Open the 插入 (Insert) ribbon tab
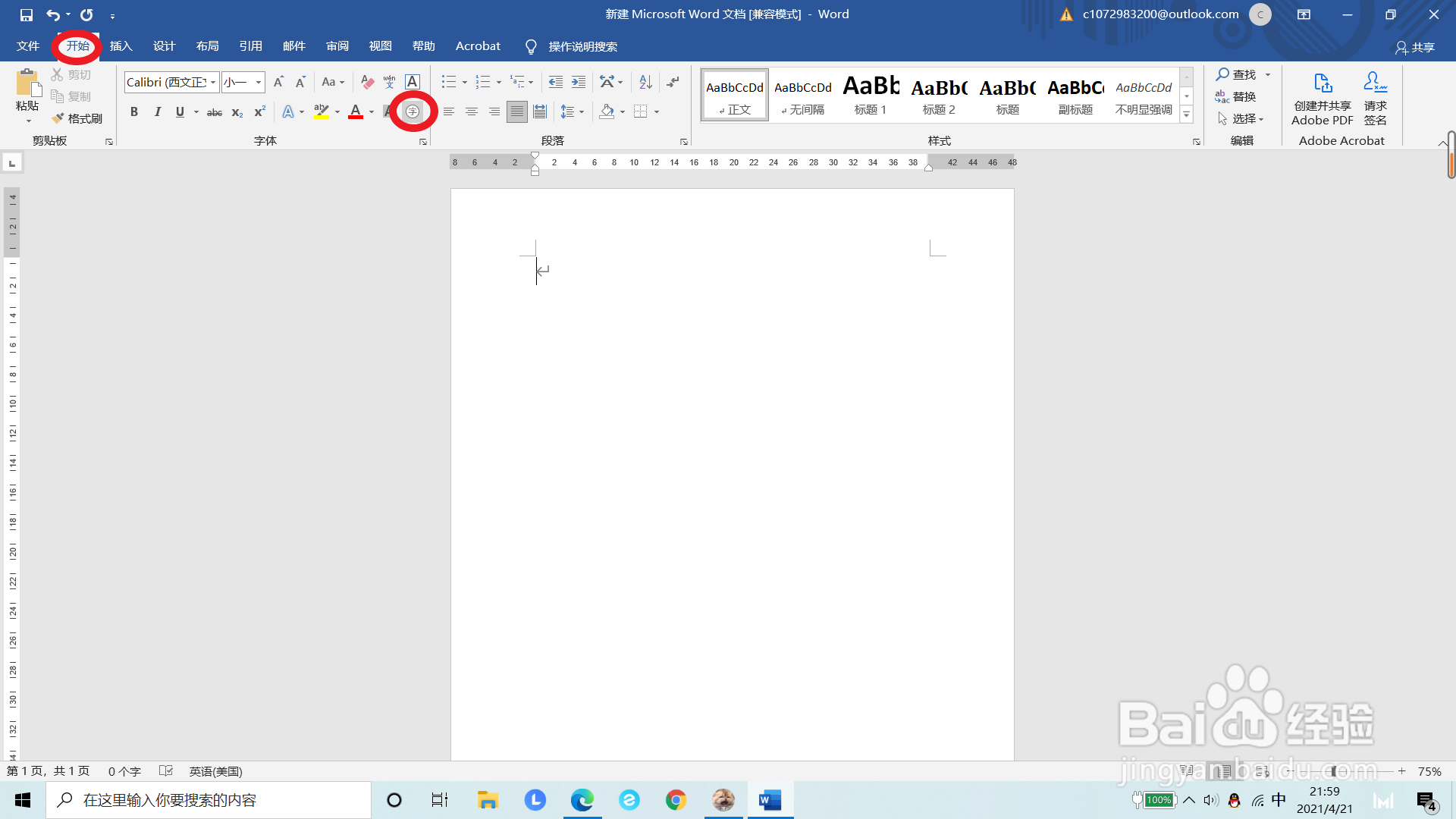This screenshot has height=819, width=1456. [x=121, y=46]
